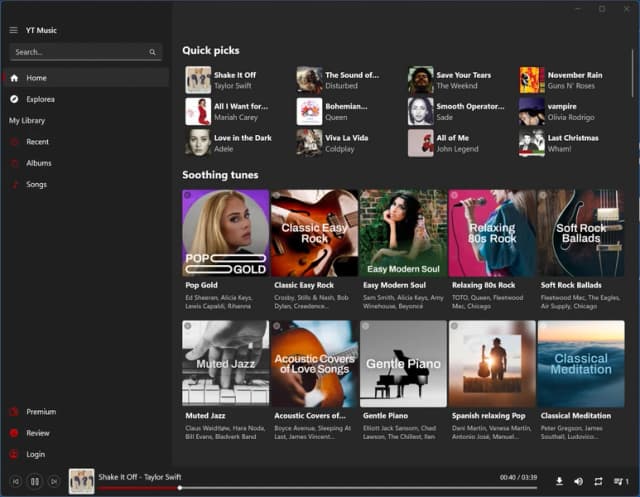Open the Relaxing 80s Rock playlist cover
The image size is (640, 497).
pos(492,233)
